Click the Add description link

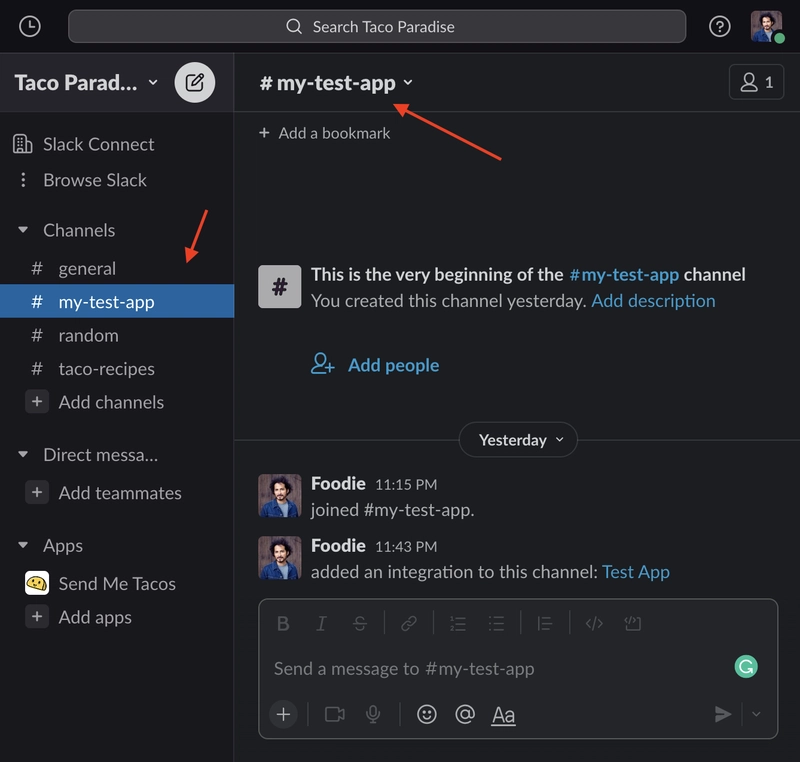653,301
